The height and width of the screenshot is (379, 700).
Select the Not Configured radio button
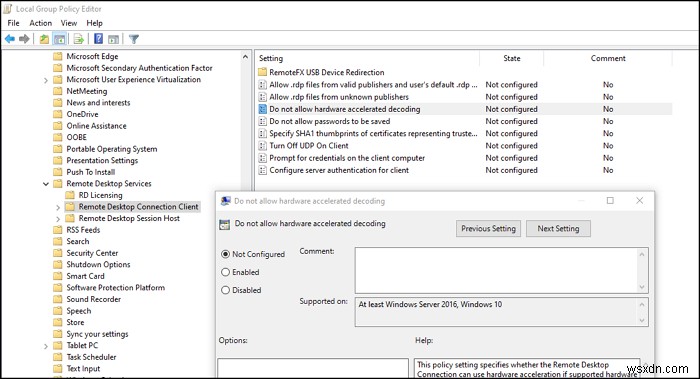[x=225, y=254]
